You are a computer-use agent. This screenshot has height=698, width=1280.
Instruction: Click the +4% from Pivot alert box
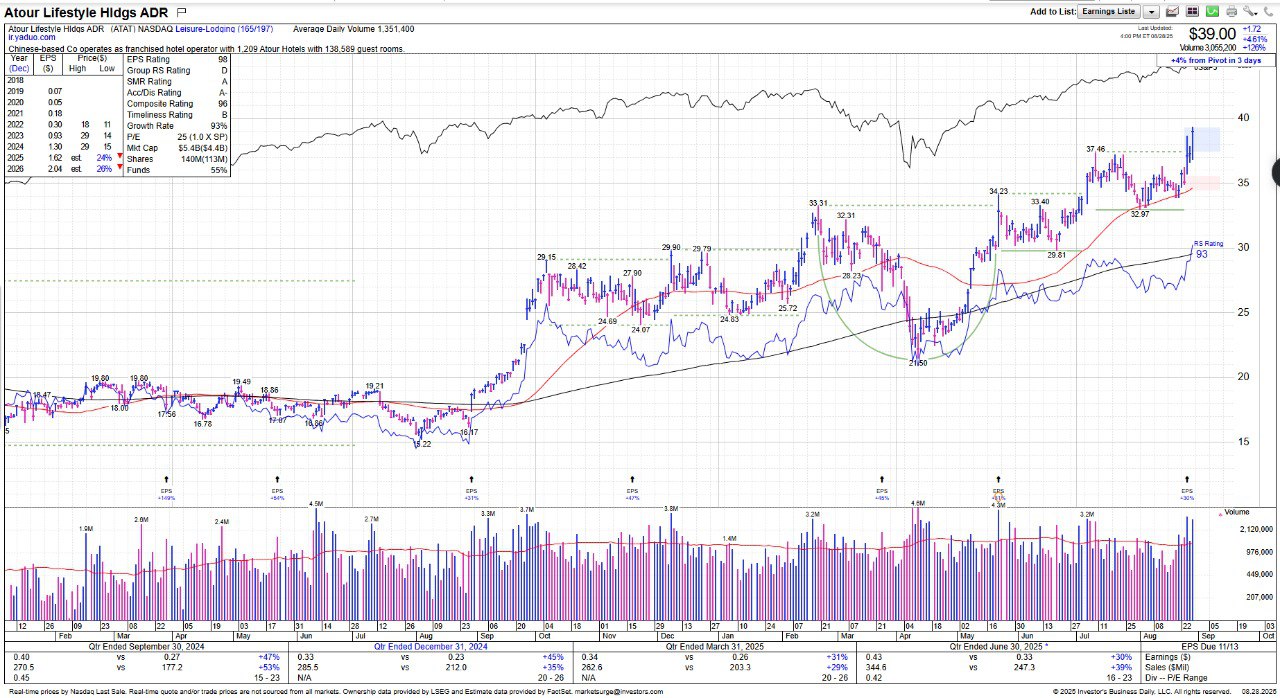click(x=1216, y=61)
